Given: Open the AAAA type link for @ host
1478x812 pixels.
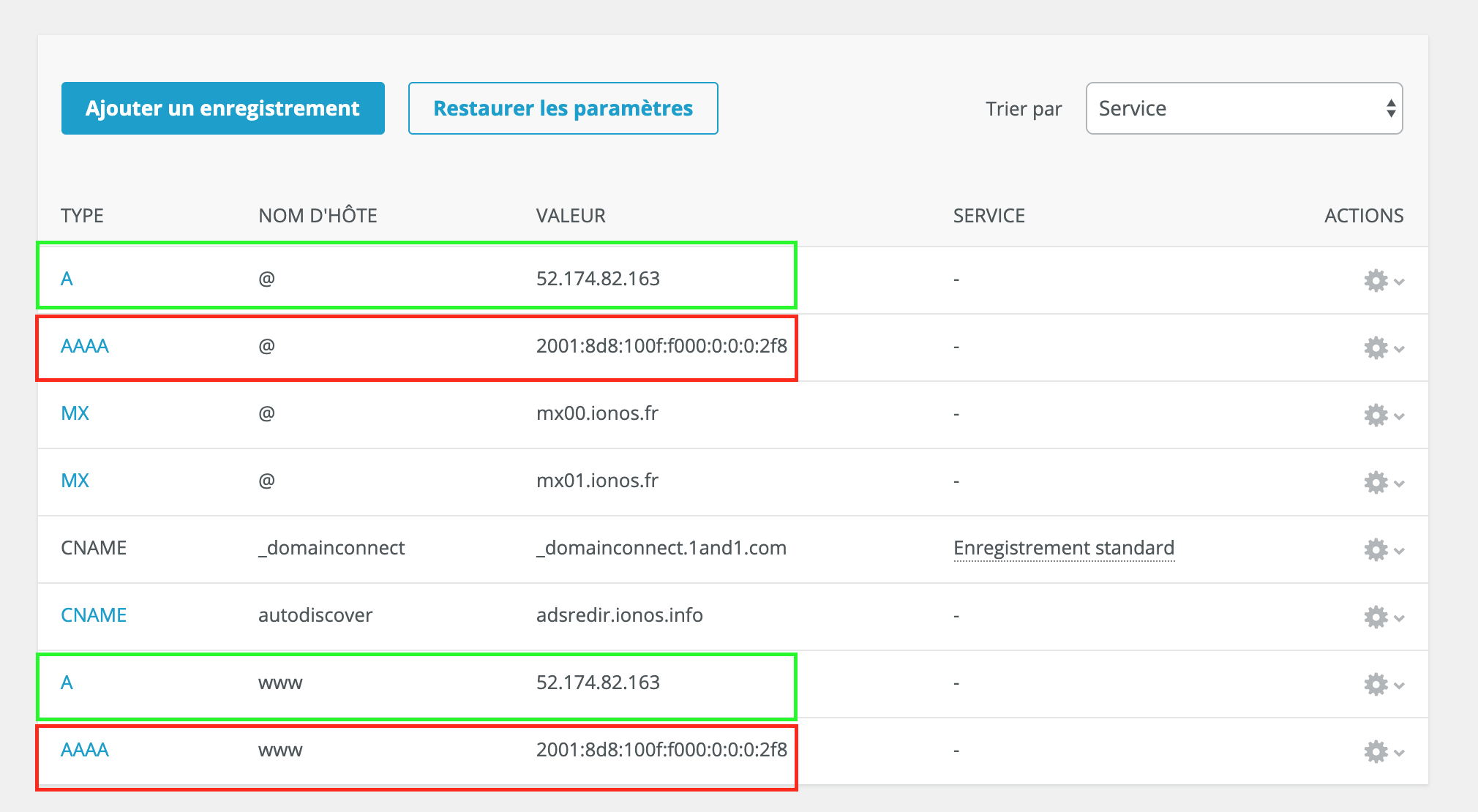Looking at the screenshot, I should click(85, 346).
